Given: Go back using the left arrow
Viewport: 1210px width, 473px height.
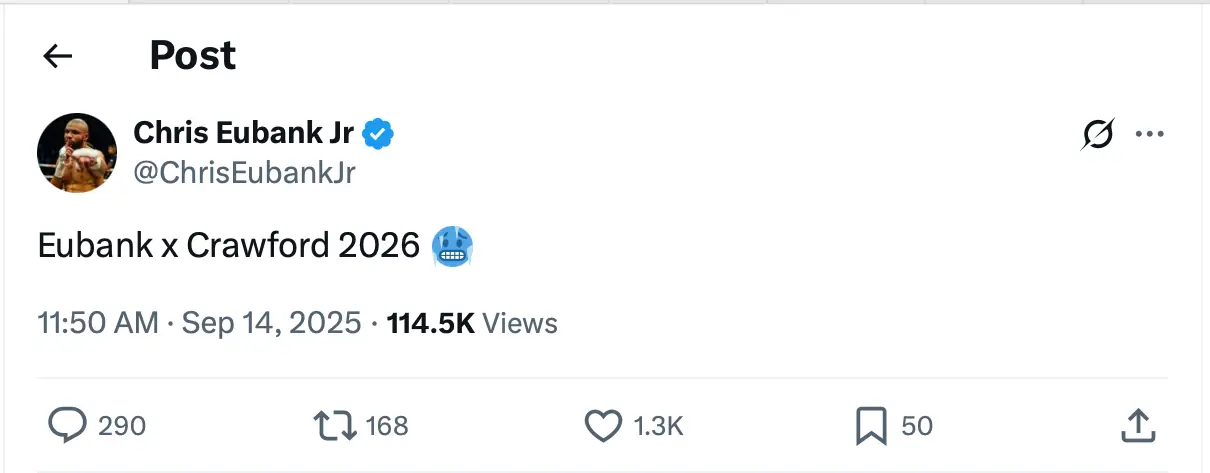Looking at the screenshot, I should (x=58, y=57).
